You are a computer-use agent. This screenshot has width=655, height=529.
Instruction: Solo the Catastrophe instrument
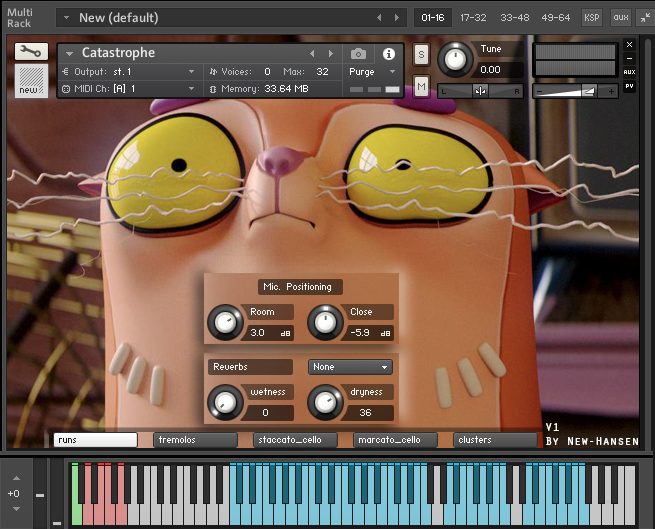coord(421,54)
